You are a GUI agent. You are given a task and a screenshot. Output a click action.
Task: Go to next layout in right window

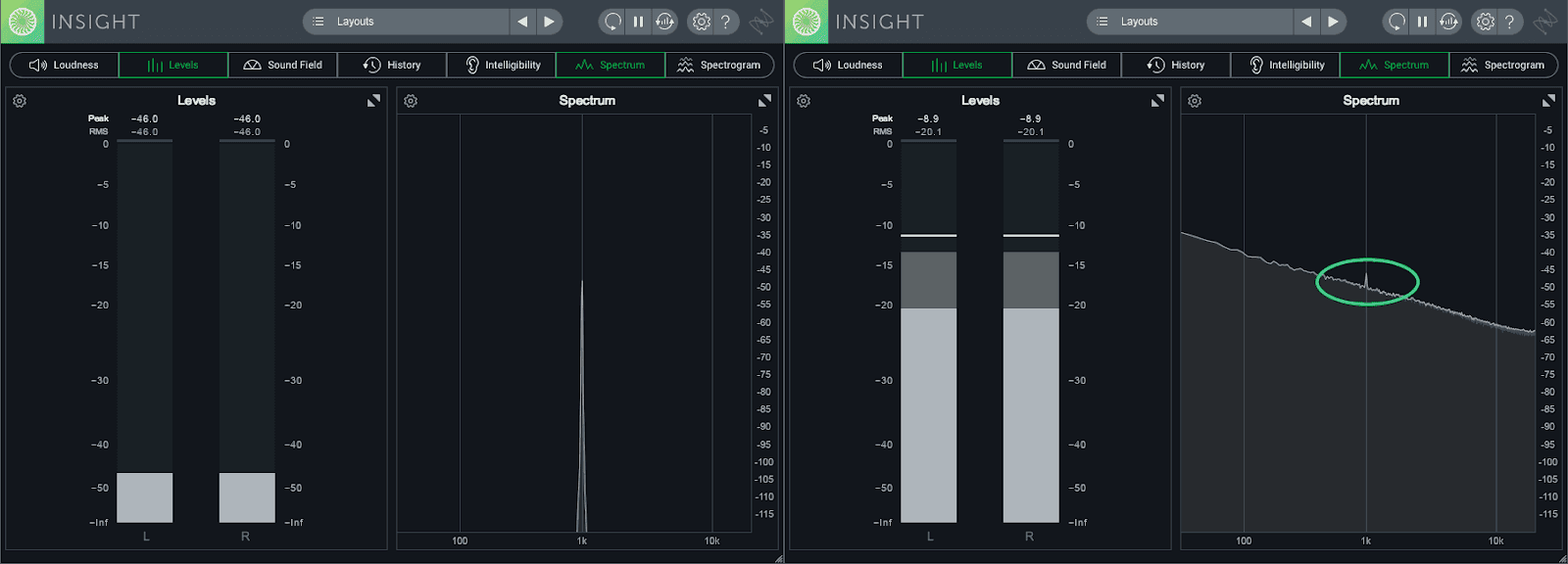pyautogui.click(x=1333, y=22)
